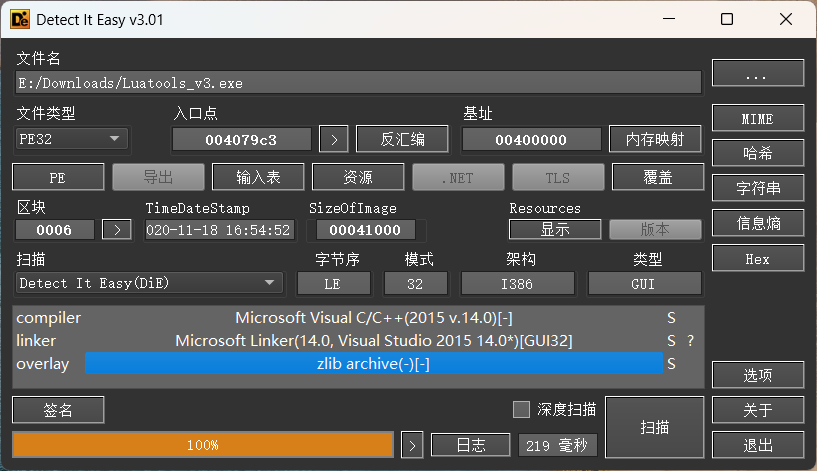Click the orange 100% progress bar

203,445
